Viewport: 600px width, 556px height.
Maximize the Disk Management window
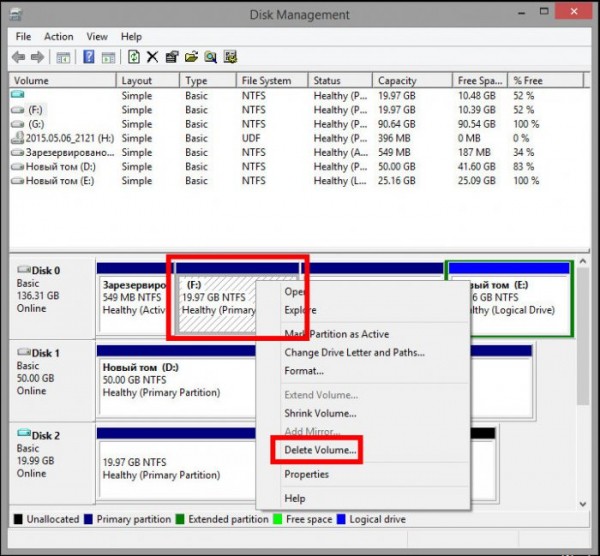tap(544, 11)
